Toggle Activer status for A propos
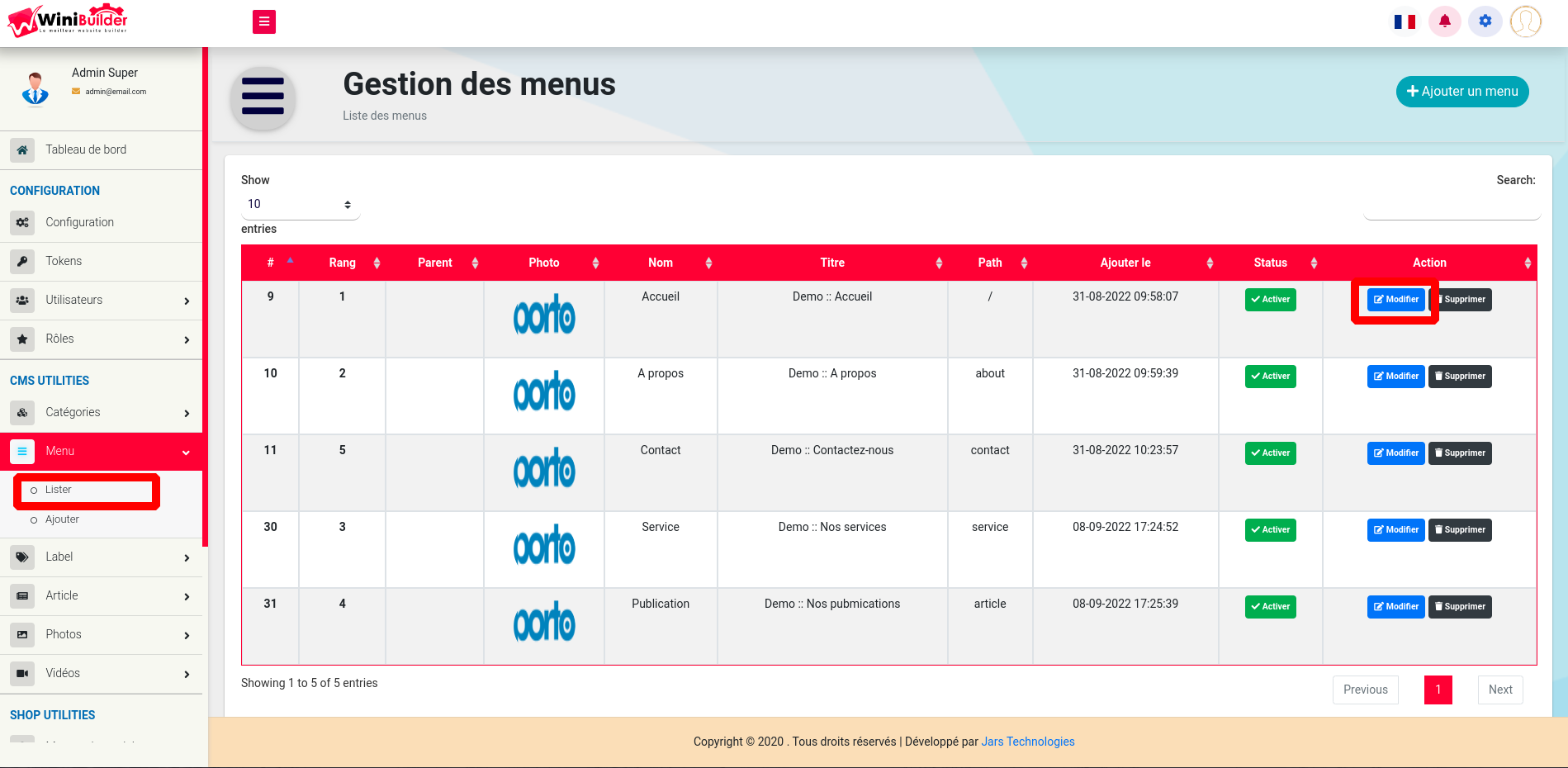 (1270, 377)
